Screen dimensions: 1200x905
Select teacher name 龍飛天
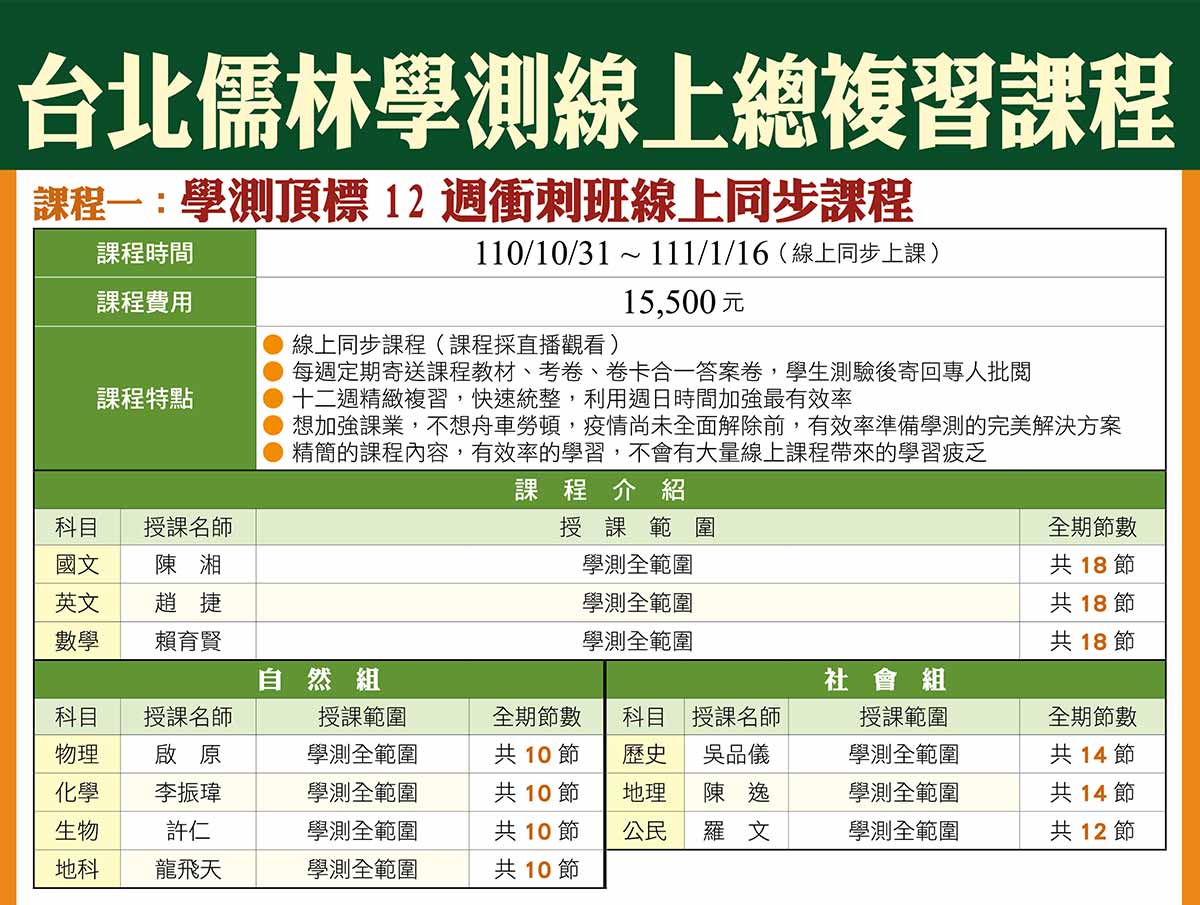point(188,868)
